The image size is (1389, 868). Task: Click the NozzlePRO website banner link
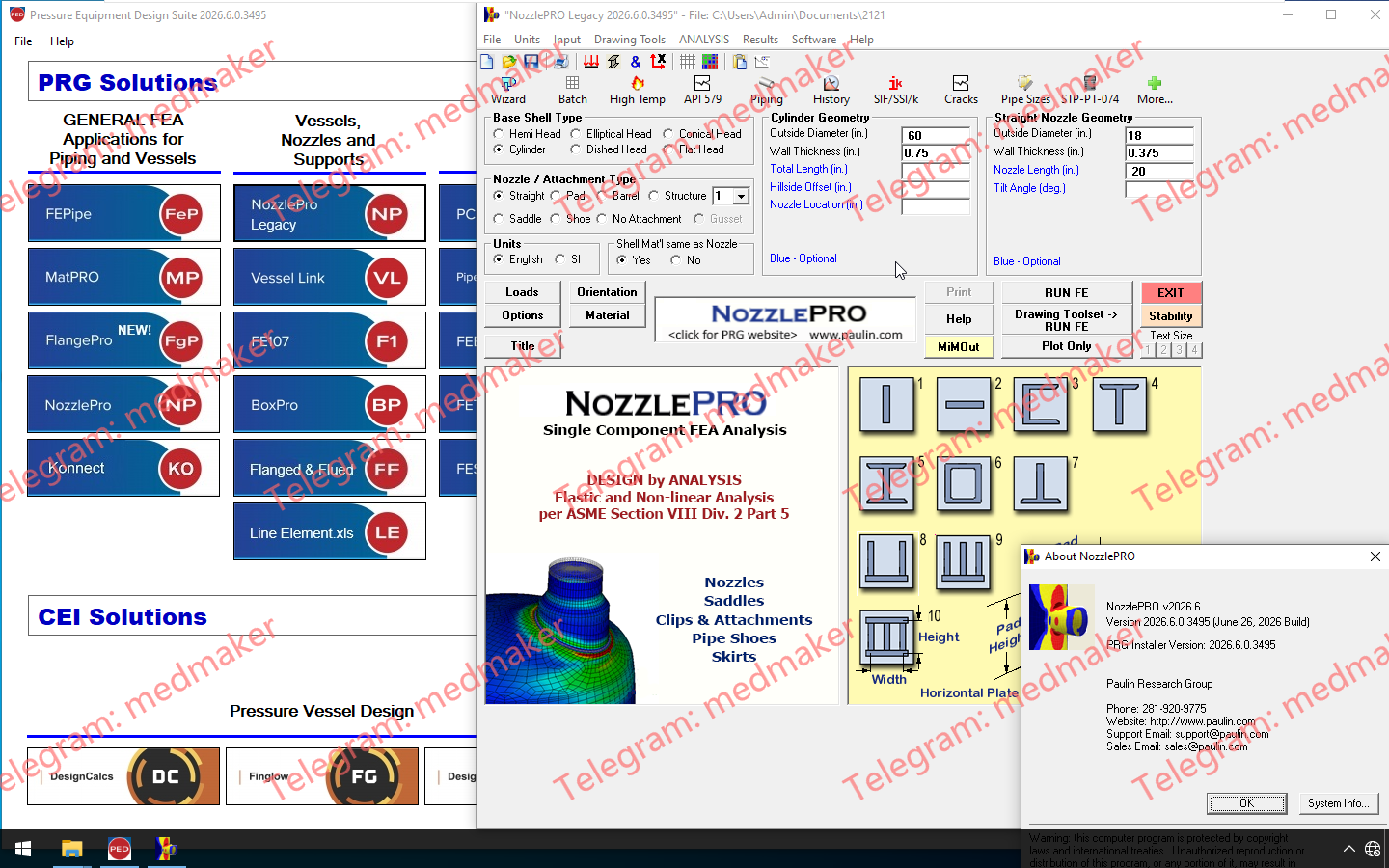(x=786, y=320)
